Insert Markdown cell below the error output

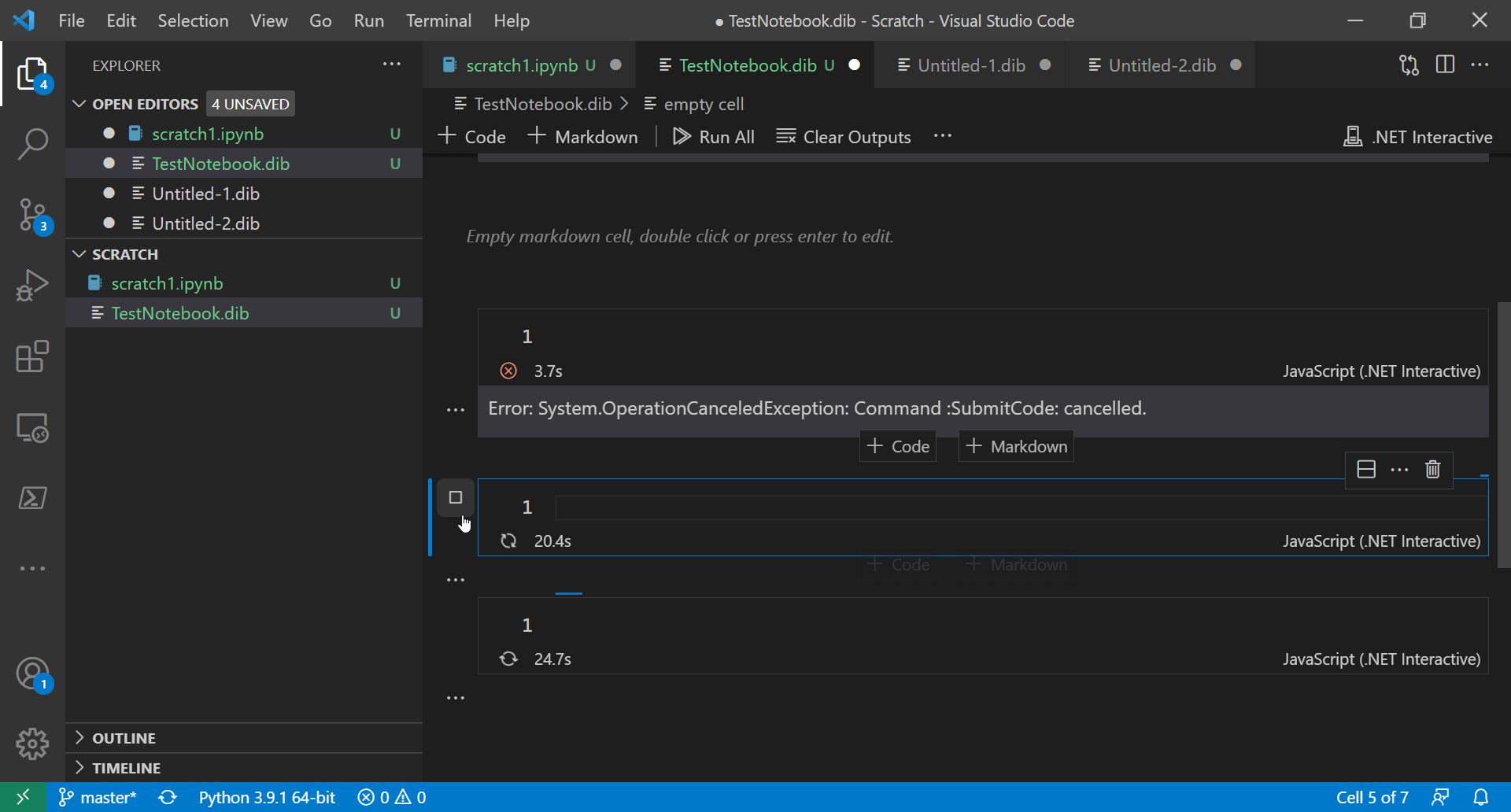(x=1016, y=446)
